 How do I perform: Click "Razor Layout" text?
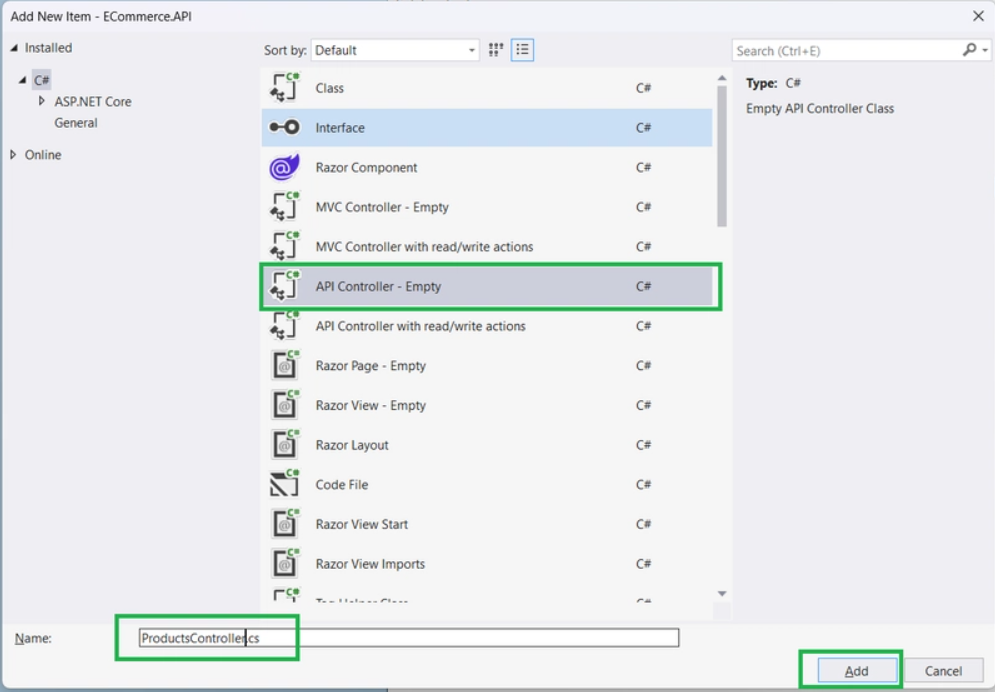tap(352, 445)
